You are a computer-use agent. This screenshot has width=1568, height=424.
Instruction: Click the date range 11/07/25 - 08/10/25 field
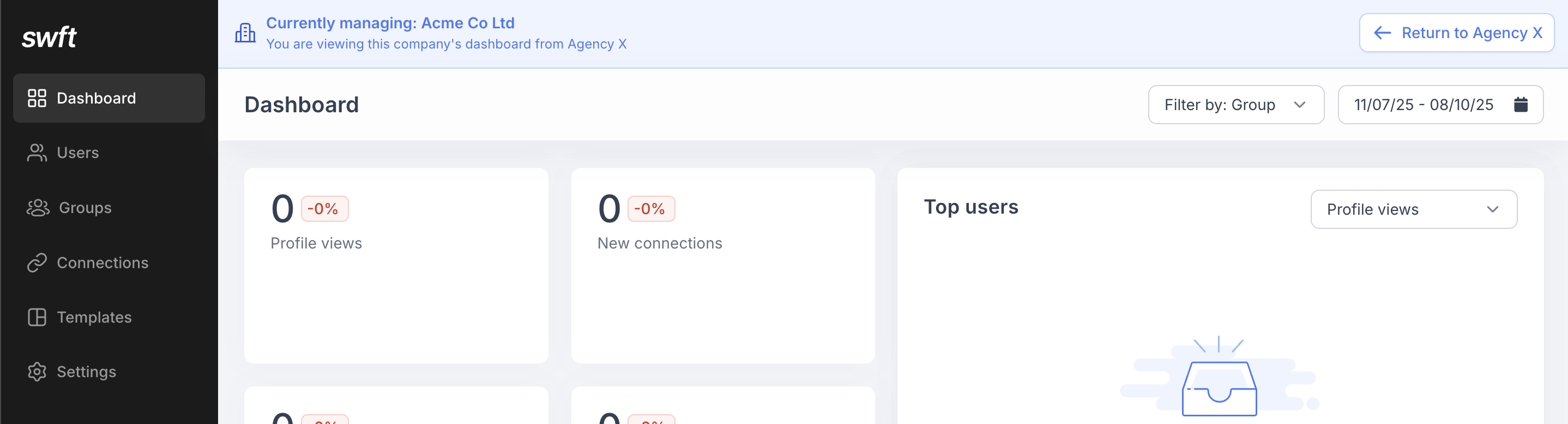point(1422,105)
